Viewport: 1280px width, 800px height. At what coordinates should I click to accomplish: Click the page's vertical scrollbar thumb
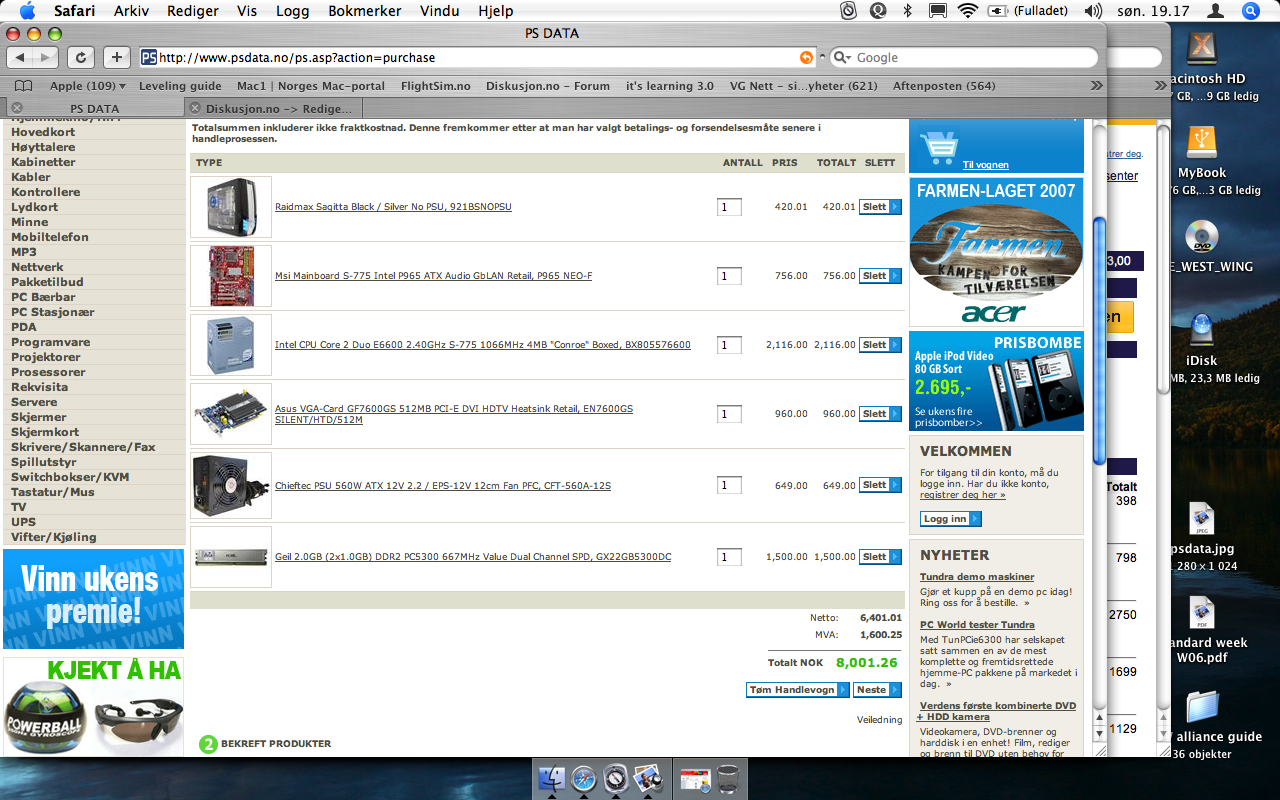click(1100, 340)
